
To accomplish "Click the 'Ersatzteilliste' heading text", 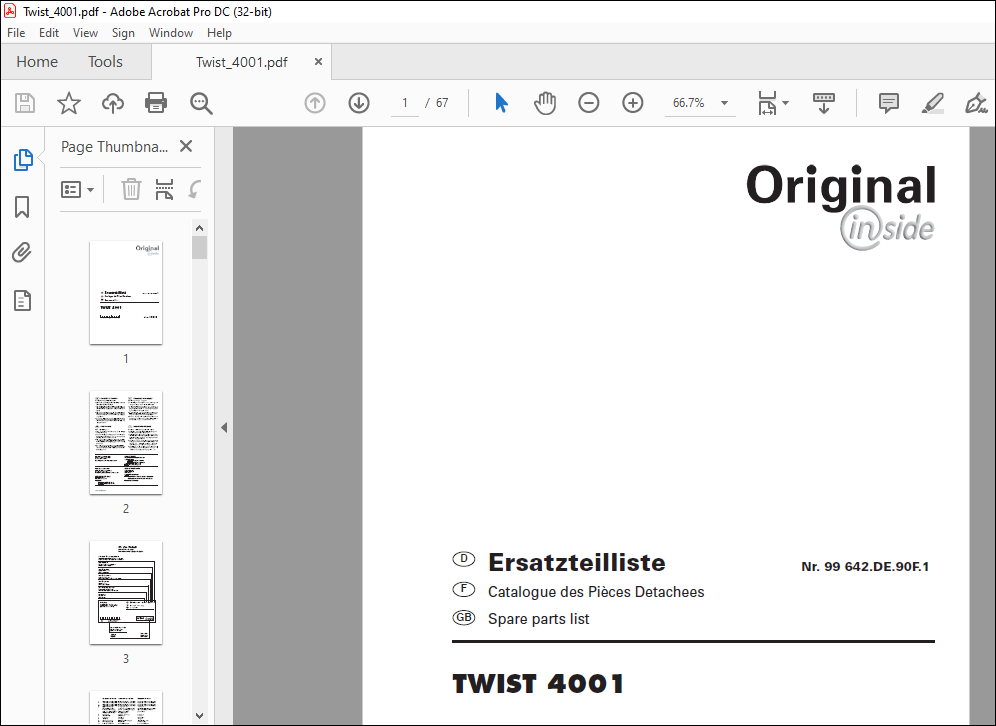I will coord(576,563).
